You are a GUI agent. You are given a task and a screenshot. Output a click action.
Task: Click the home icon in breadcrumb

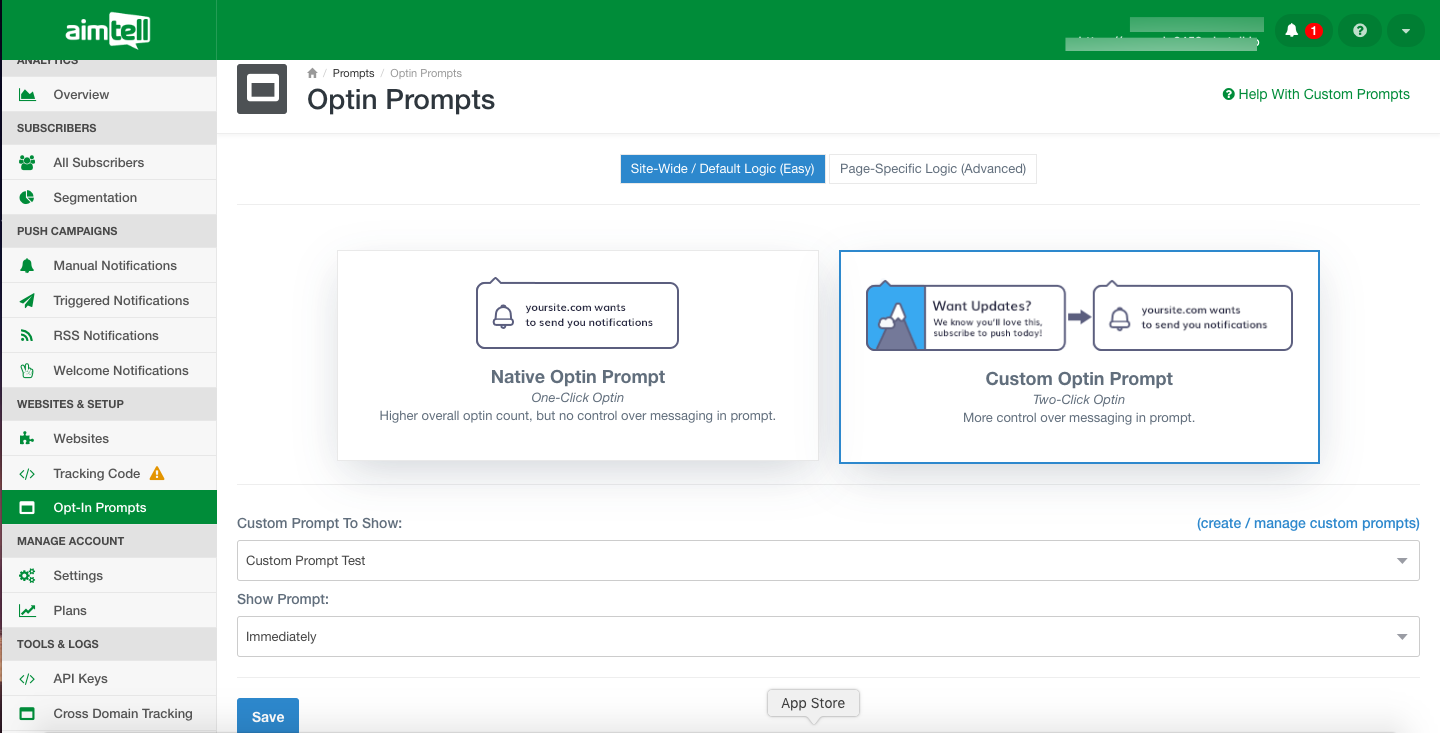[x=312, y=73]
